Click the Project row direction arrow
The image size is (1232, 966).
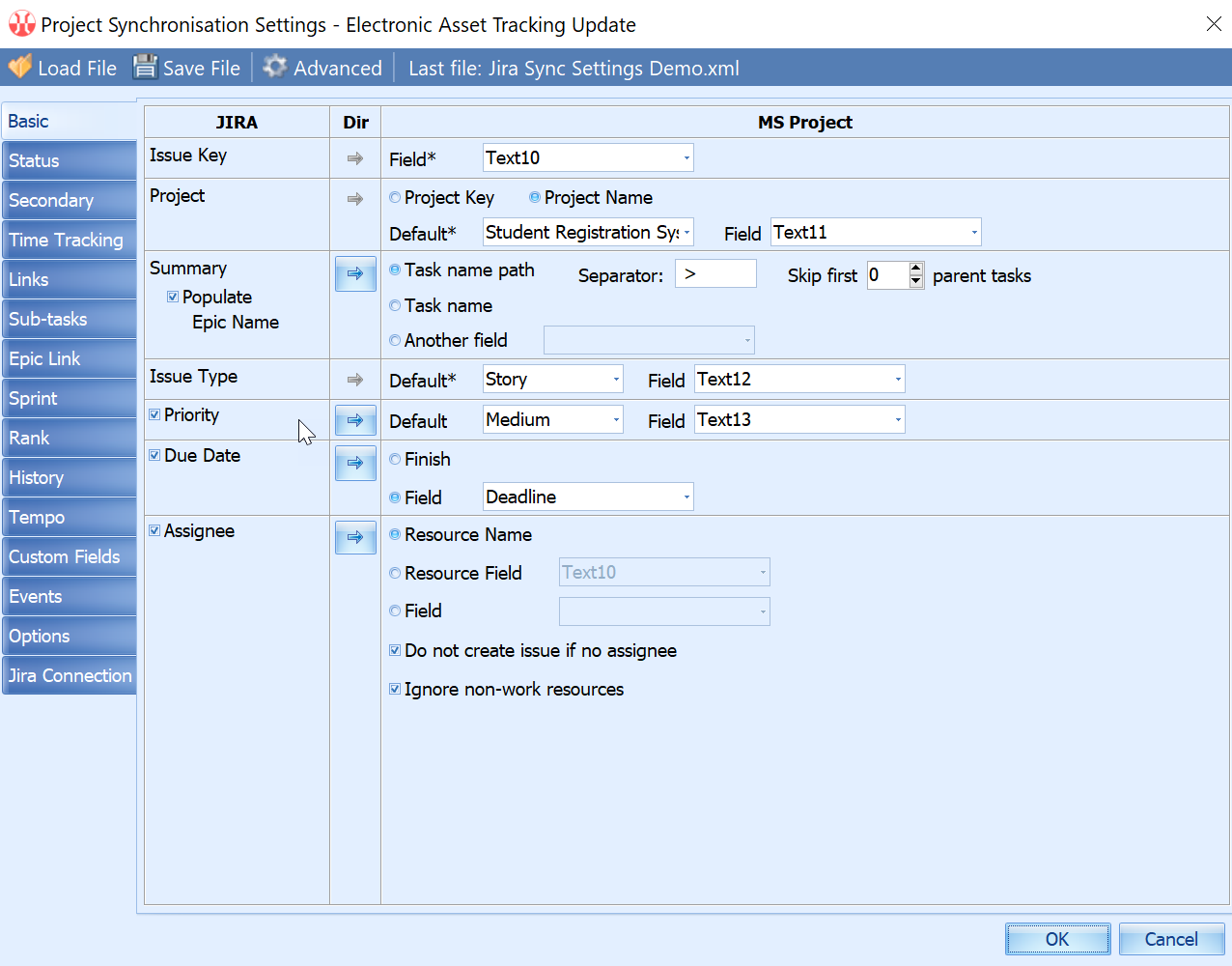point(355,199)
